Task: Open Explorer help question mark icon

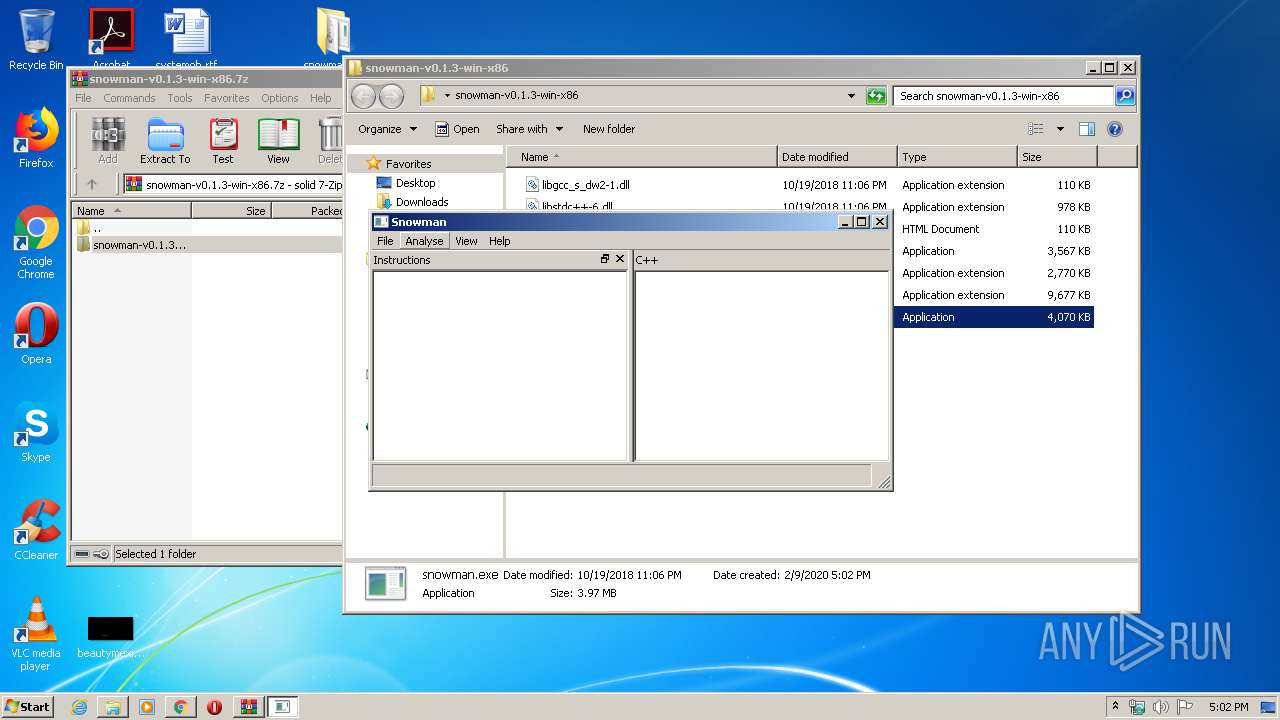Action: click(x=1115, y=129)
